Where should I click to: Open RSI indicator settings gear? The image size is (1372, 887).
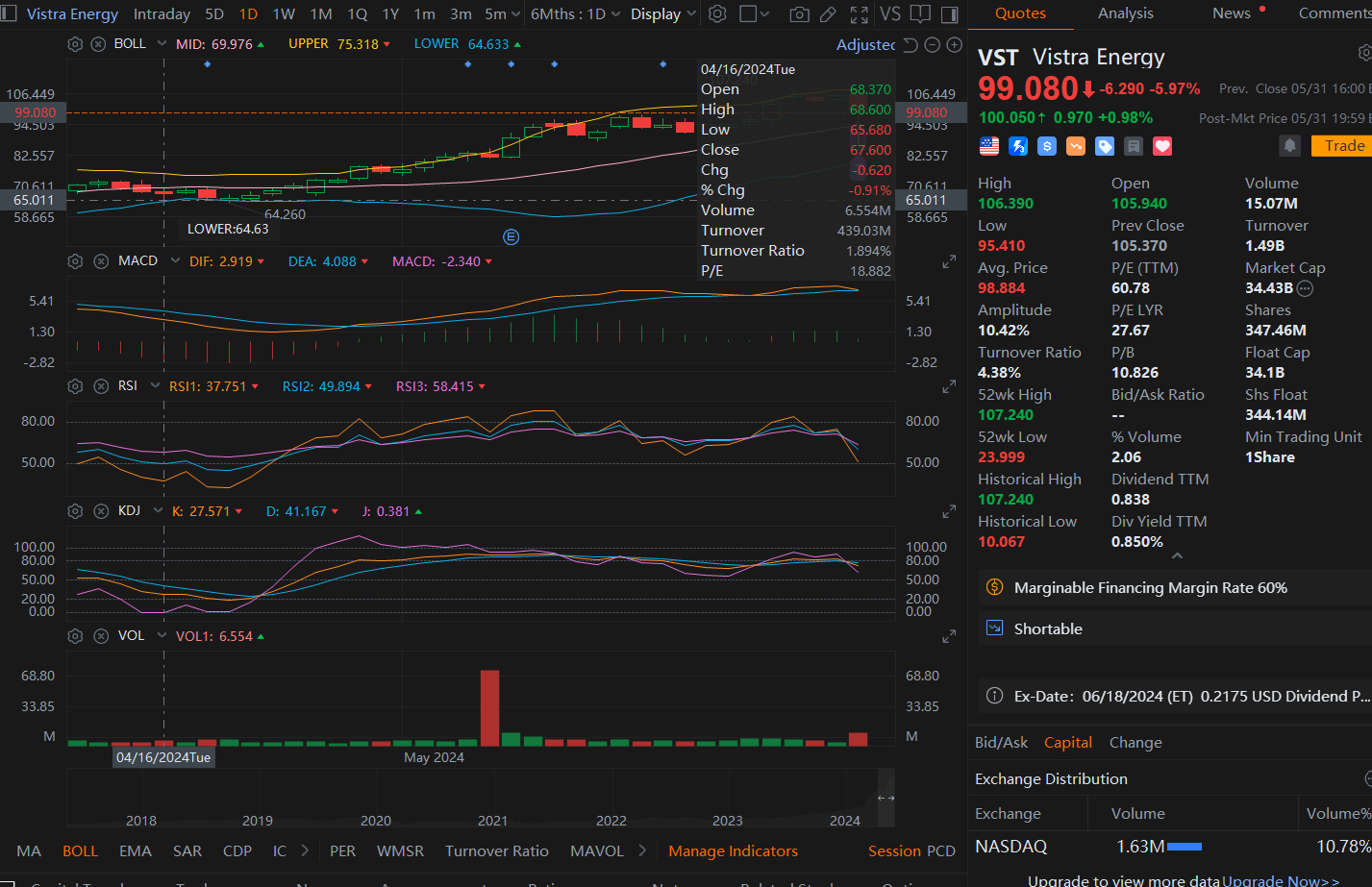click(75, 386)
